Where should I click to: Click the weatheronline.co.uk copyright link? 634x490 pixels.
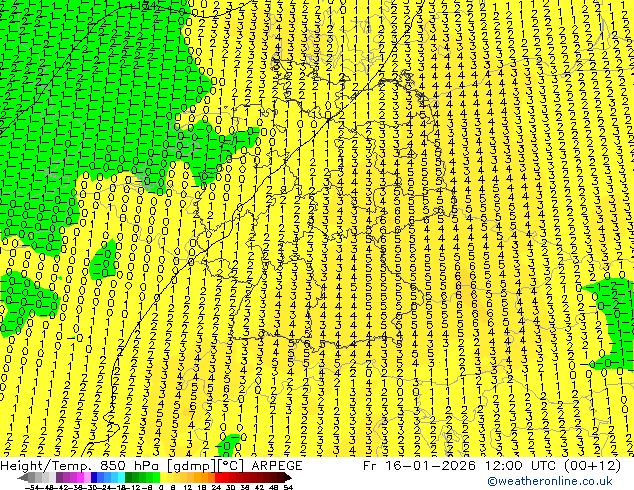550,481
